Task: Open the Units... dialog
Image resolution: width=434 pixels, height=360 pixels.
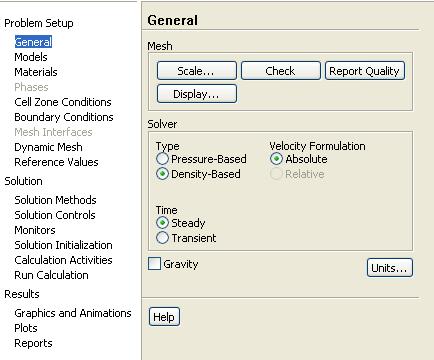Action: point(389,268)
